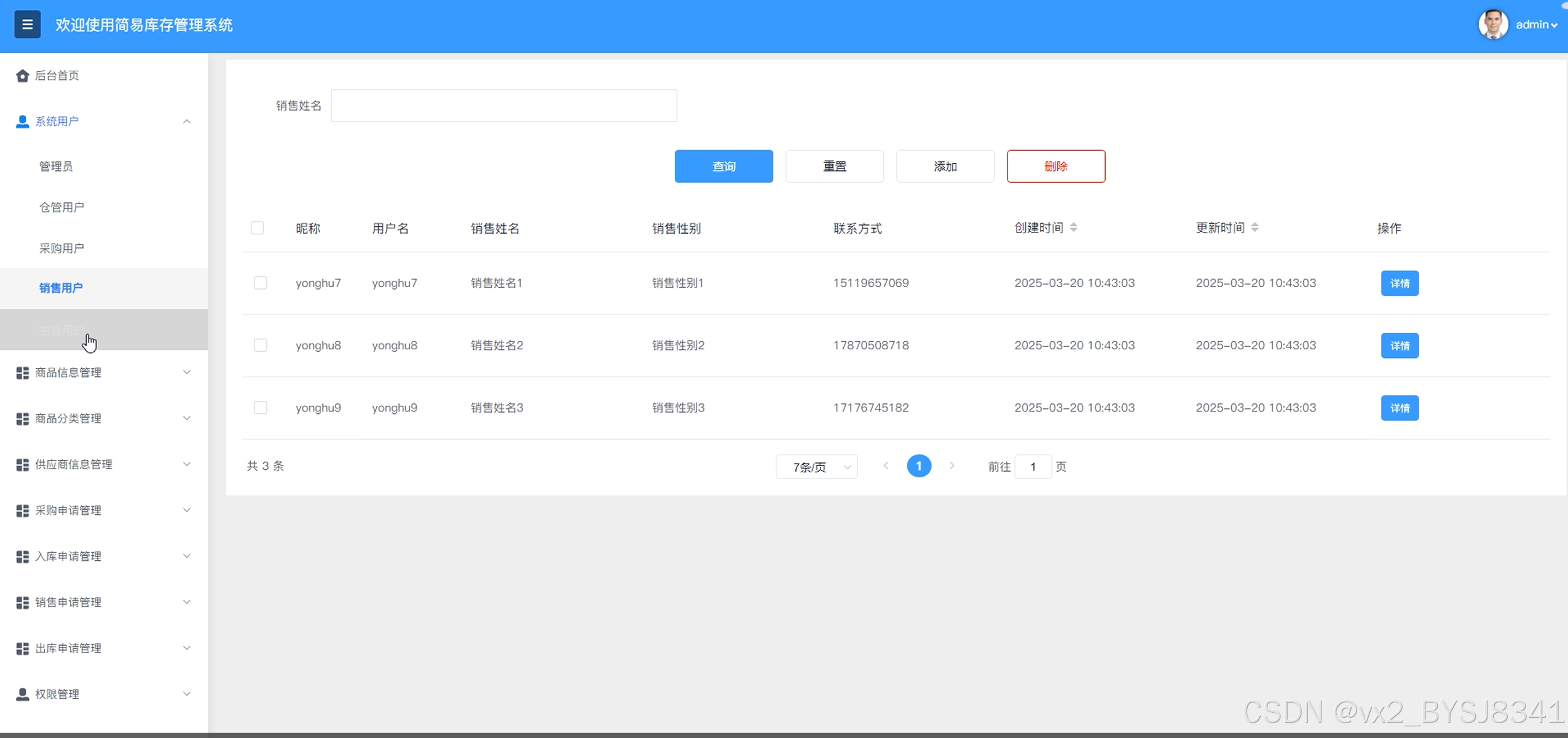Select the yonghu9 row checkbox
1568x738 pixels.
tap(261, 408)
